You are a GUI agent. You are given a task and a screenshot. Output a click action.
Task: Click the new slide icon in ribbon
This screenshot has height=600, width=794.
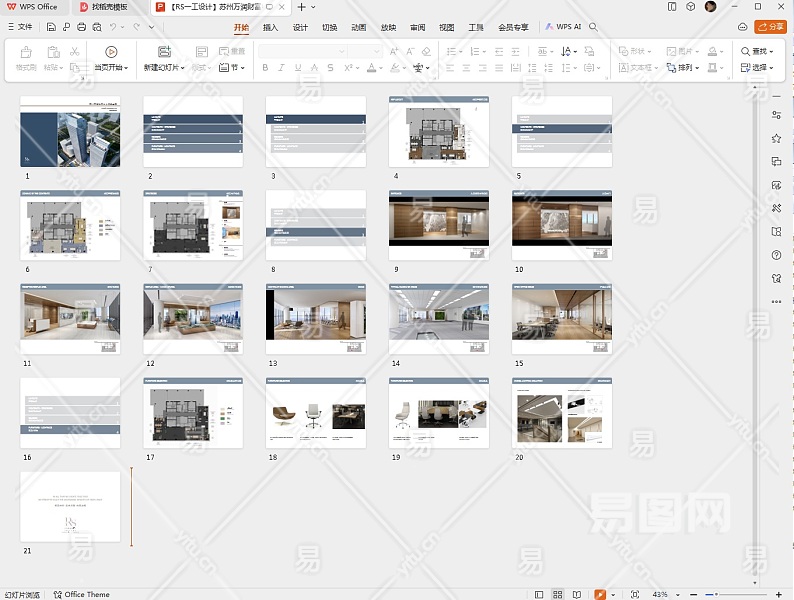click(x=164, y=52)
